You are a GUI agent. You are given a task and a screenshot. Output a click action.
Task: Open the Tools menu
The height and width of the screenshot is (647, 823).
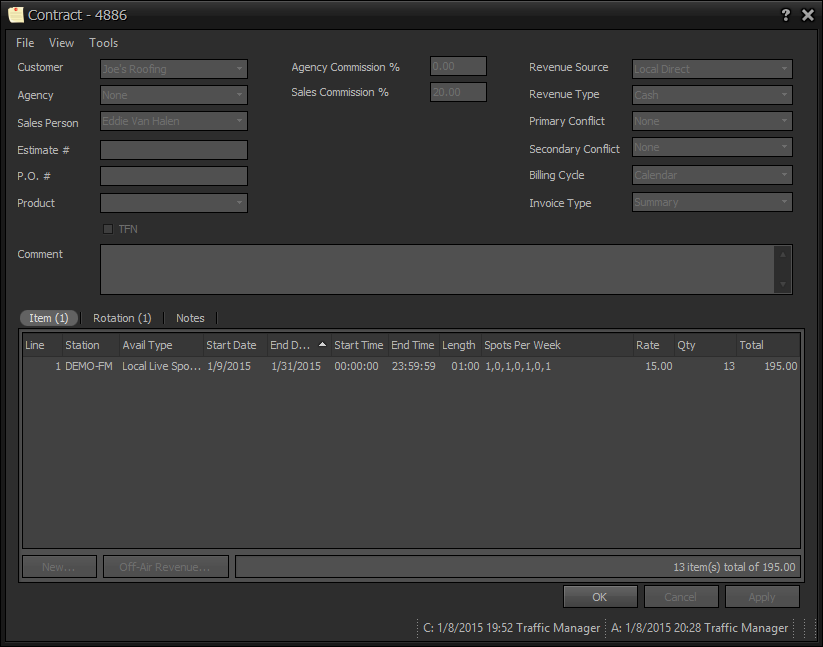103,43
